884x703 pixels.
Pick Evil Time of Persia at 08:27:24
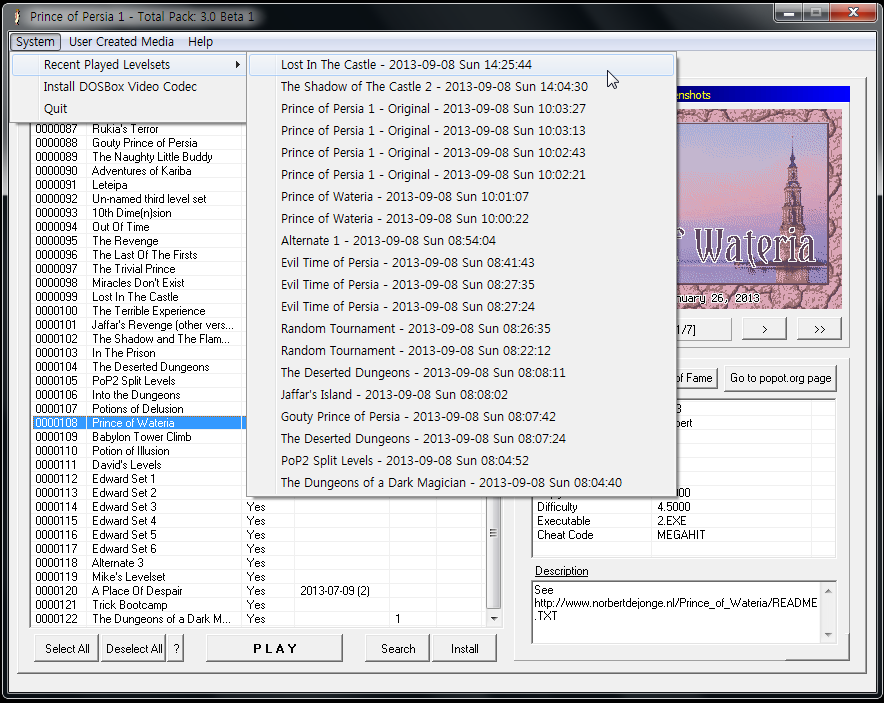coord(461,307)
